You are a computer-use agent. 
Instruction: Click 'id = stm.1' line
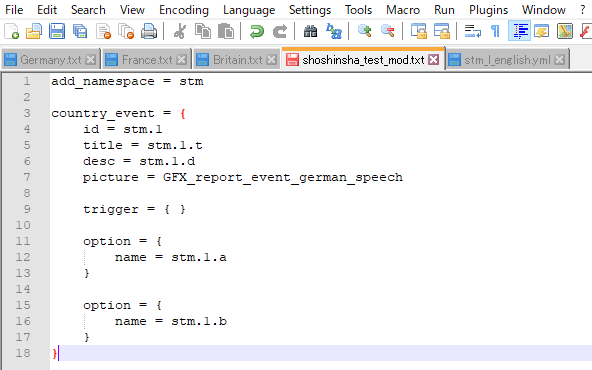[x=123, y=130]
